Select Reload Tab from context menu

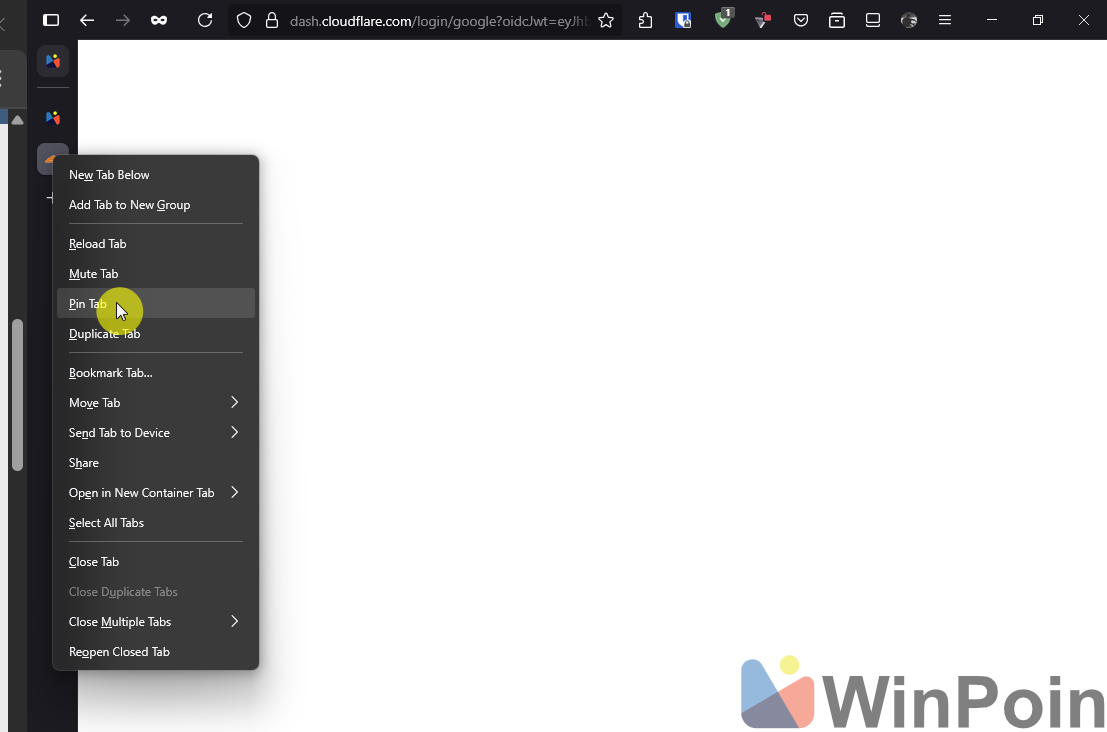click(156, 244)
